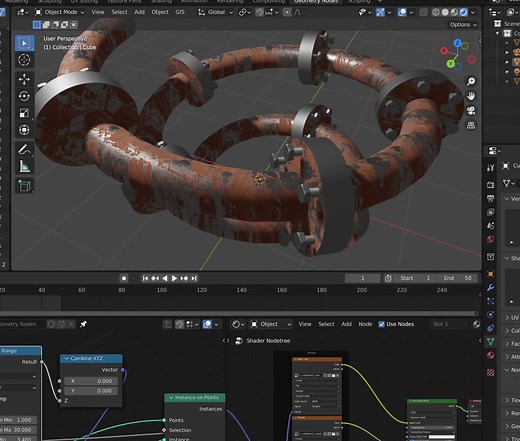
Task: Toggle auto keying record button
Action: pyautogui.click(x=124, y=278)
